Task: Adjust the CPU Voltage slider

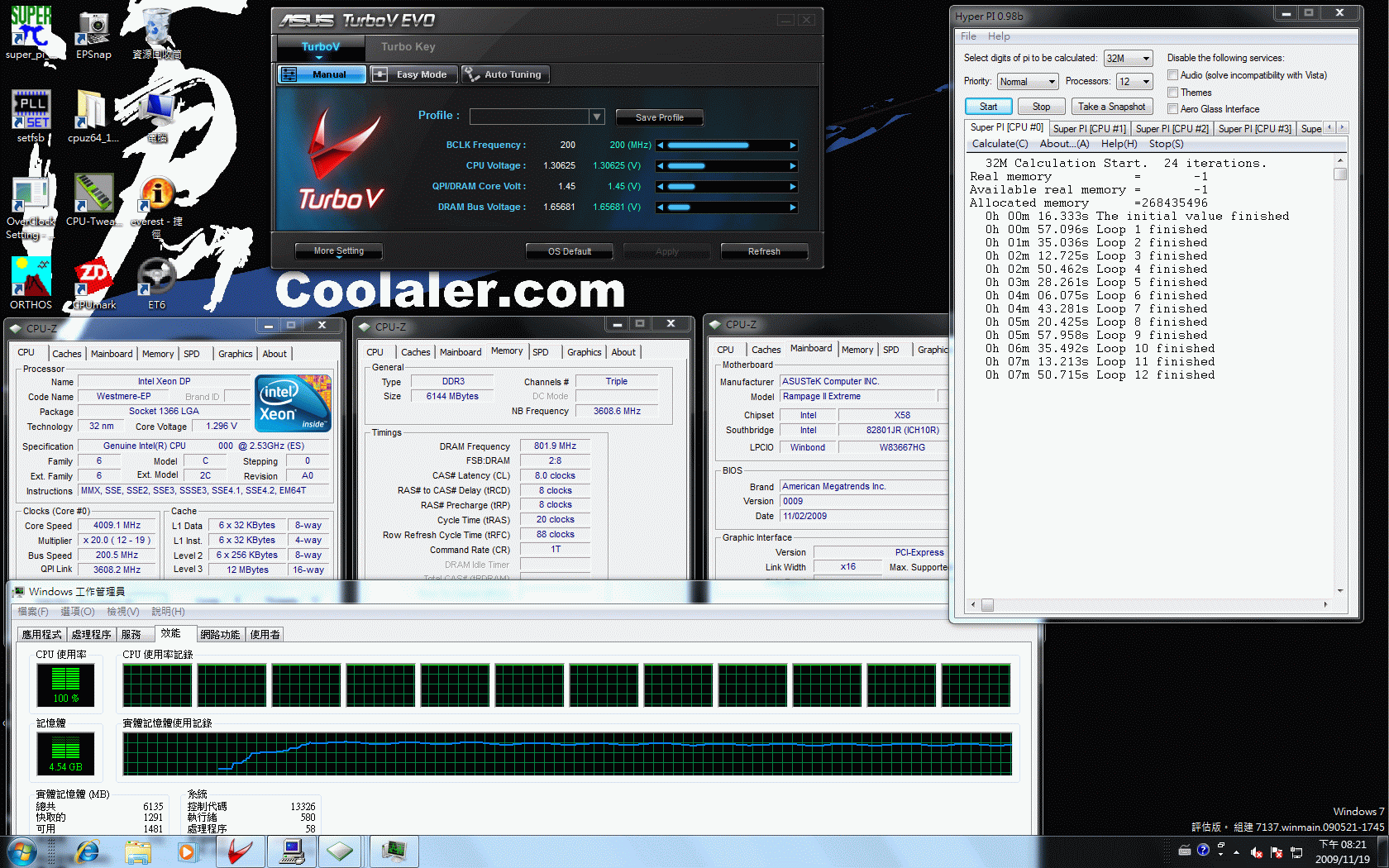Action: click(x=727, y=166)
